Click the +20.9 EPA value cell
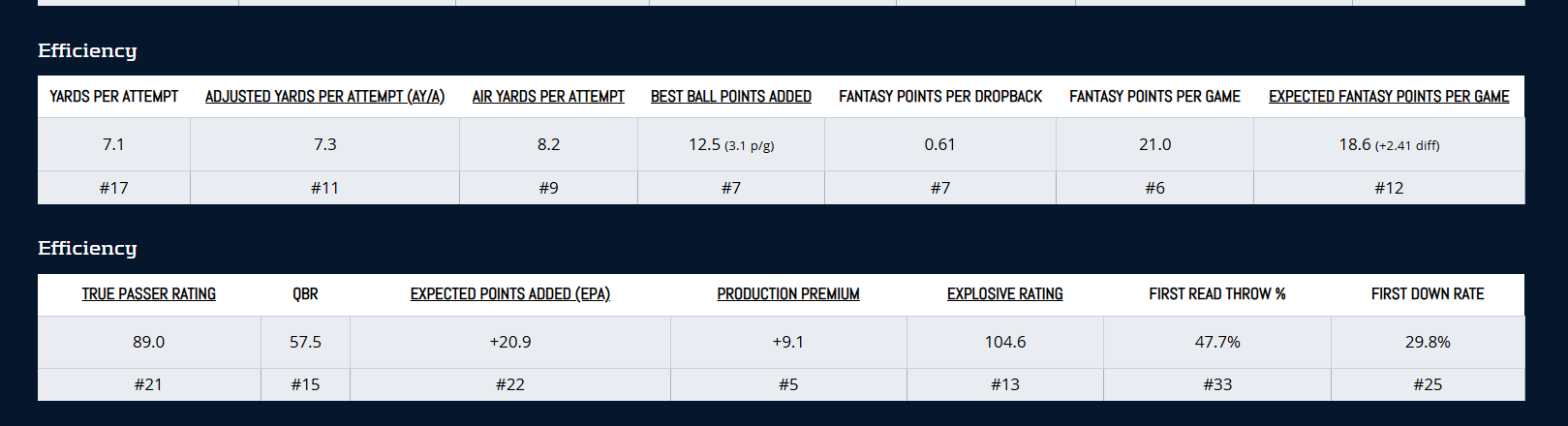 [x=509, y=342]
